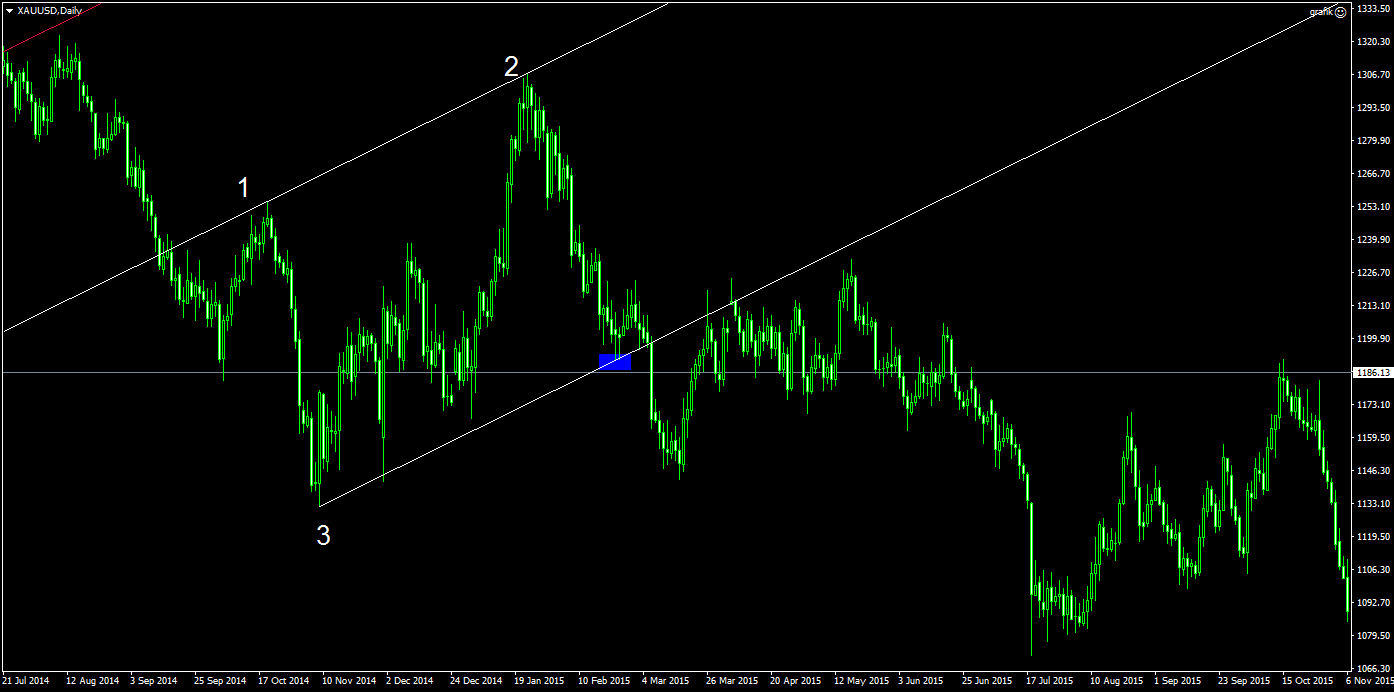This screenshot has height=692, width=1394.
Task: Click the 24 Dec 2014 date label
Action: click(475, 681)
